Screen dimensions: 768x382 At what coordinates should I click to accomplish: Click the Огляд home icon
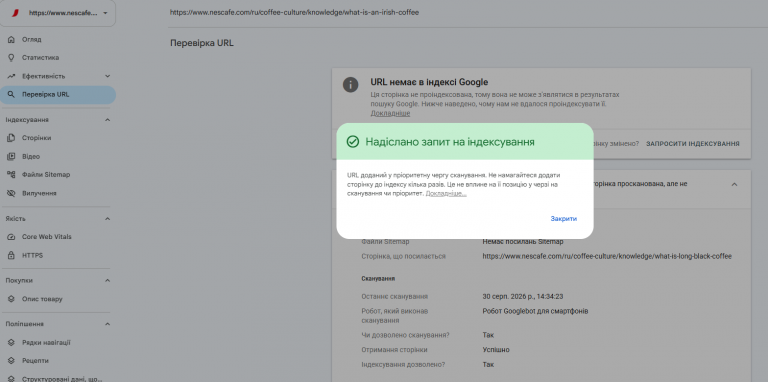(11, 40)
